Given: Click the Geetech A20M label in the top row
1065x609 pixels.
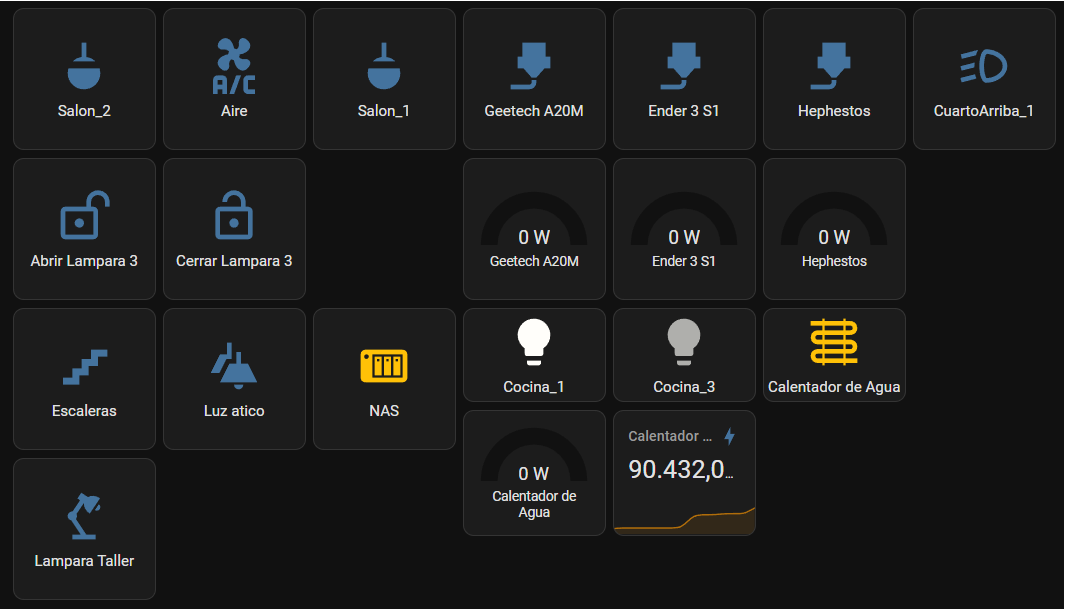Looking at the screenshot, I should point(534,111).
